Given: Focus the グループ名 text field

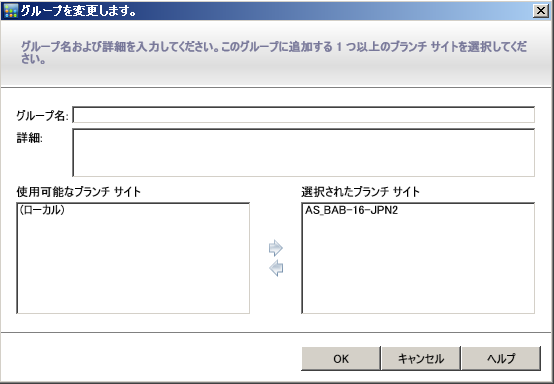Looking at the screenshot, I should tap(303, 115).
